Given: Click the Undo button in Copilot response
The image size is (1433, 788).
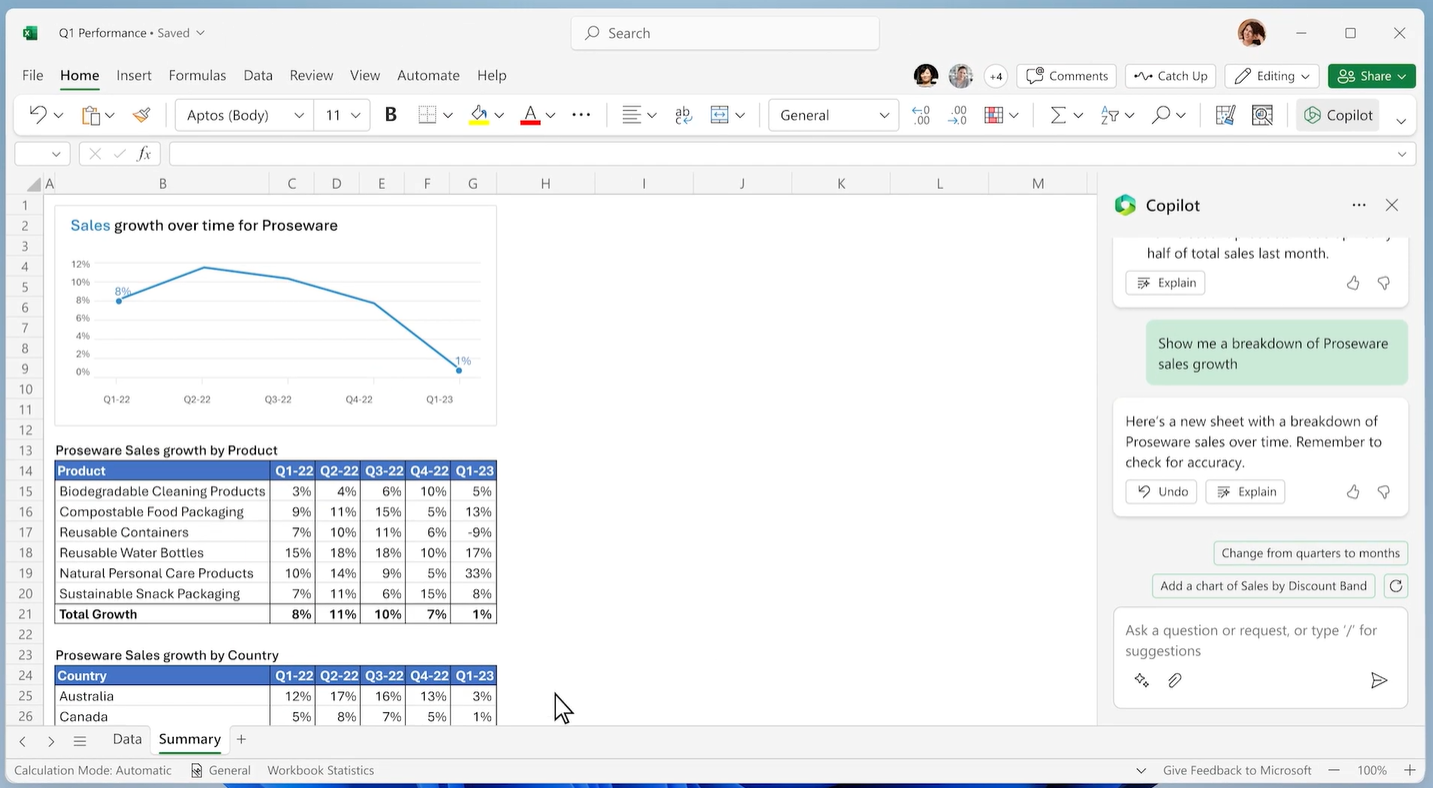Looking at the screenshot, I should pos(1161,492).
